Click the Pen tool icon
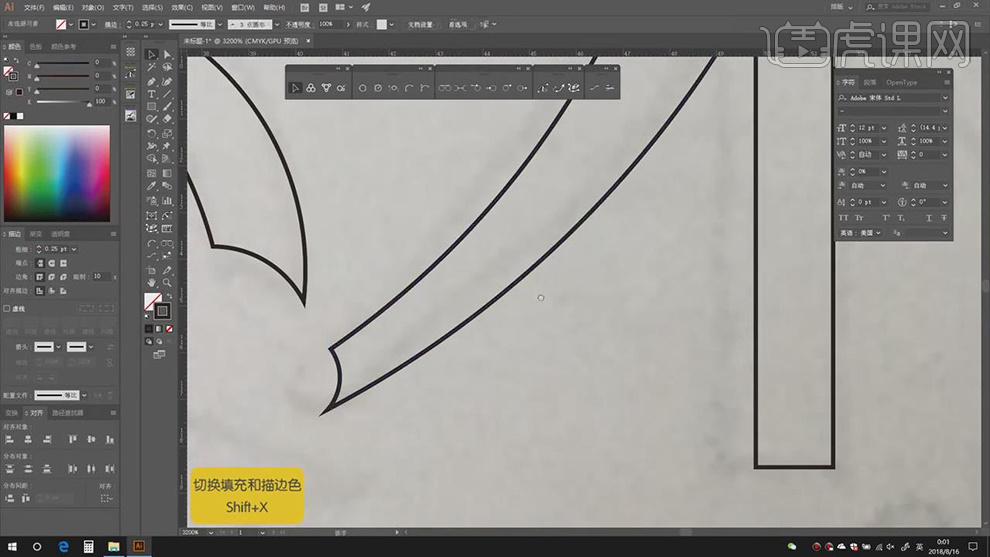990x557 pixels. pyautogui.click(x=152, y=81)
